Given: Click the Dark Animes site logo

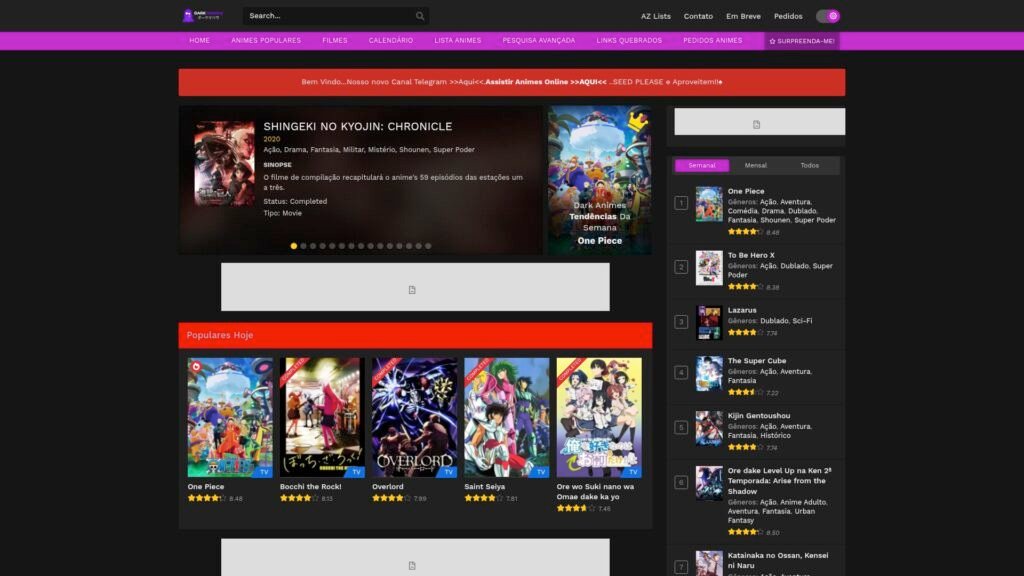Looking at the screenshot, I should pyautogui.click(x=203, y=16).
